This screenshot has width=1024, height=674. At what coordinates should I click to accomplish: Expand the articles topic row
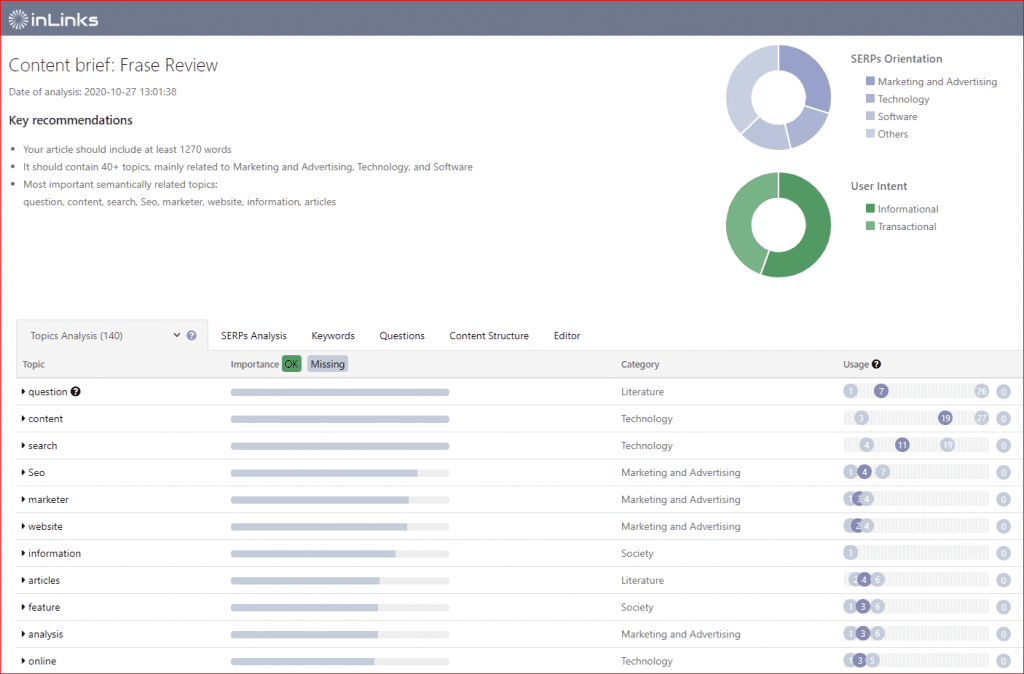[x=24, y=580]
